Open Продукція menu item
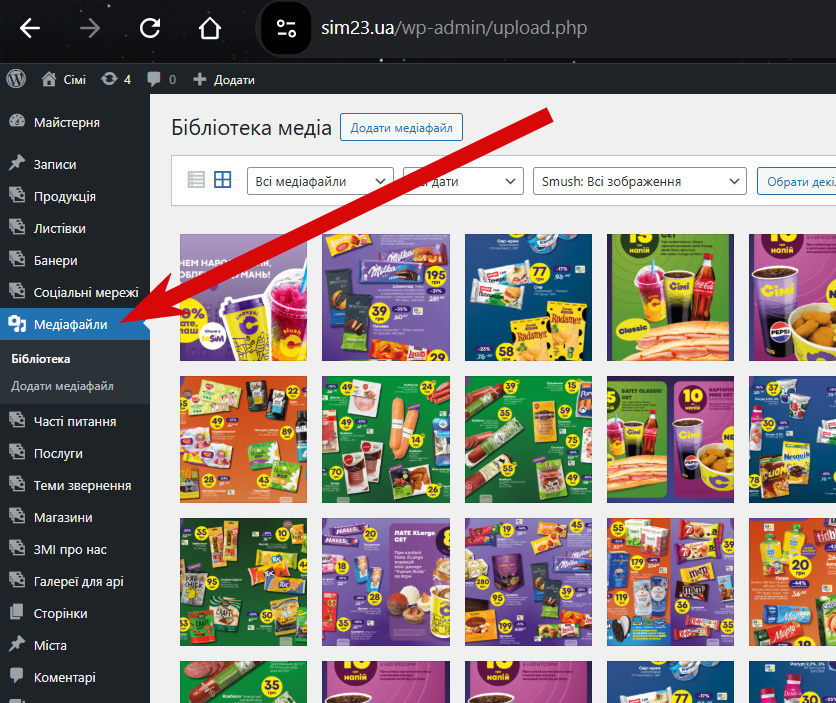The height and width of the screenshot is (703, 836). (x=65, y=197)
